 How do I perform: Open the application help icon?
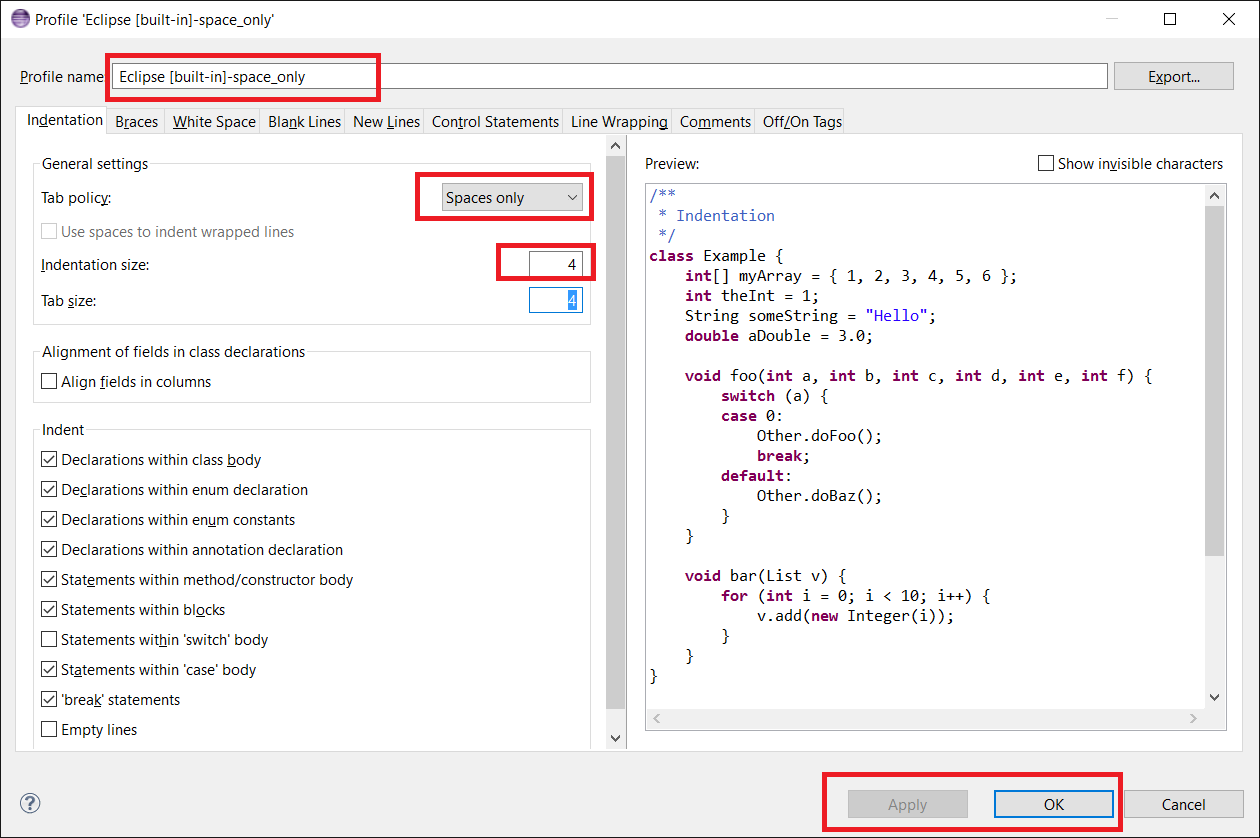pyautogui.click(x=30, y=803)
